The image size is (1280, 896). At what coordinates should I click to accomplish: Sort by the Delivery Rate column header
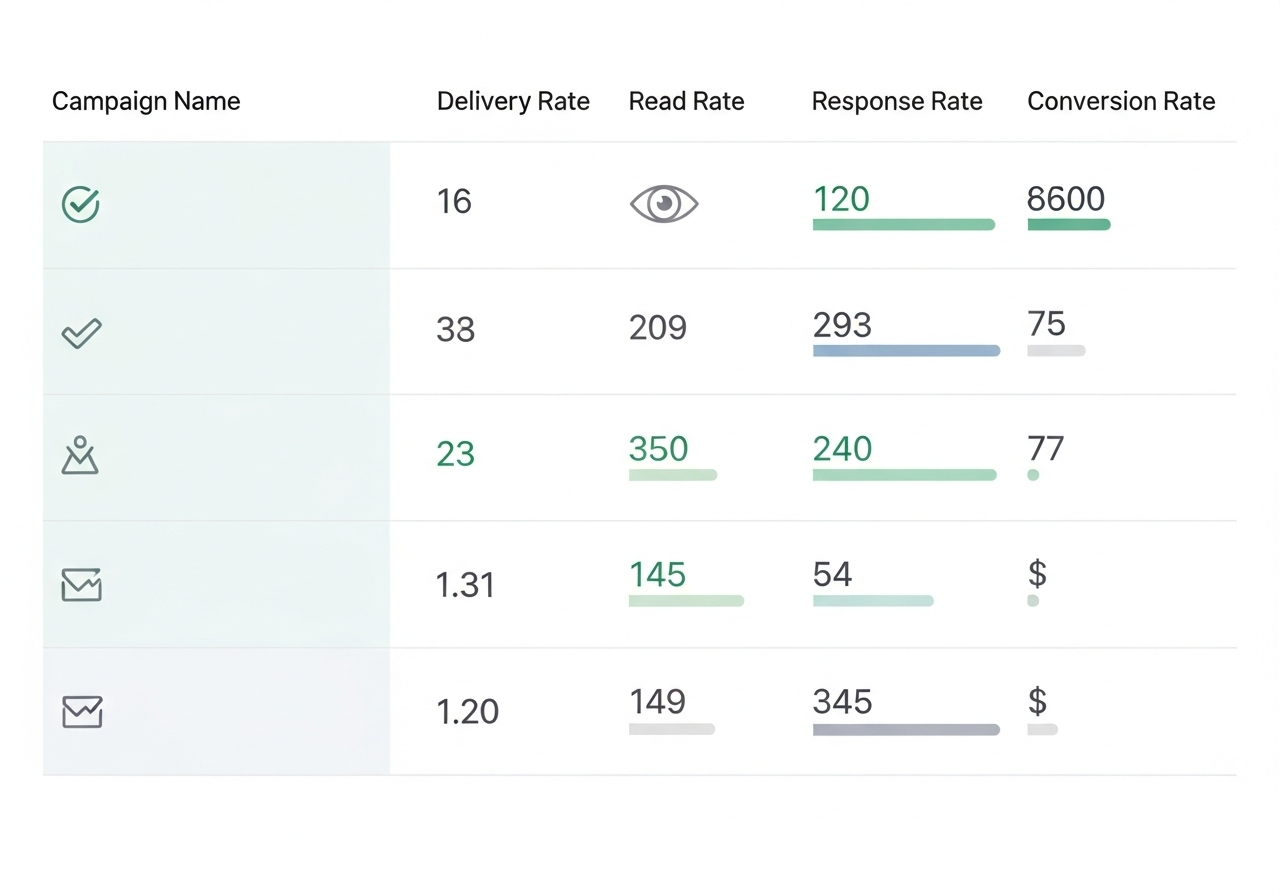[513, 101]
